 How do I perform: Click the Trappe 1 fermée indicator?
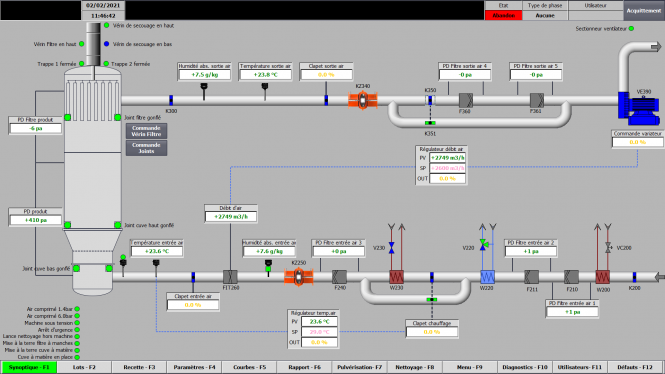point(81,64)
